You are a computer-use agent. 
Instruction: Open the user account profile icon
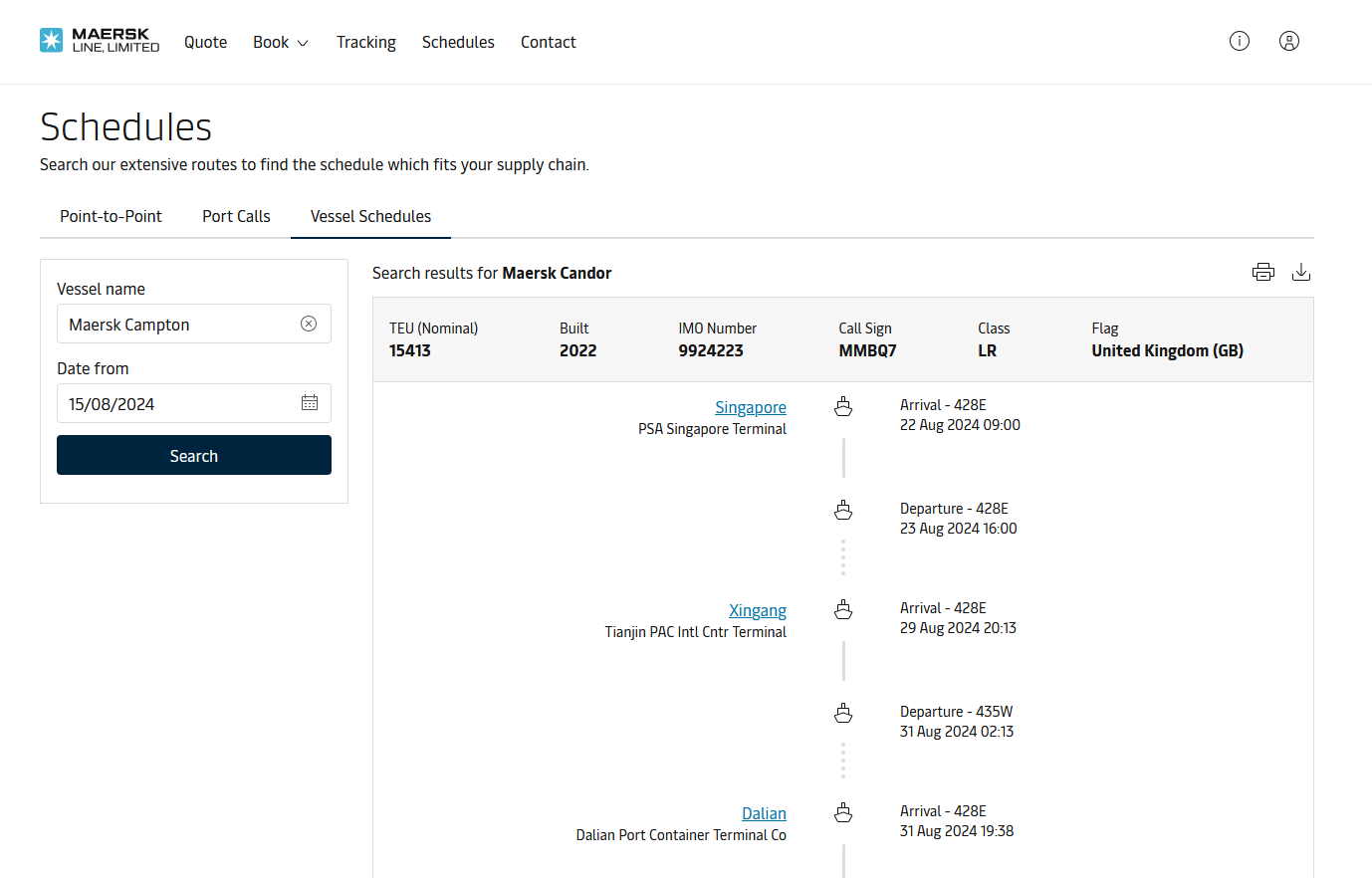click(x=1288, y=41)
